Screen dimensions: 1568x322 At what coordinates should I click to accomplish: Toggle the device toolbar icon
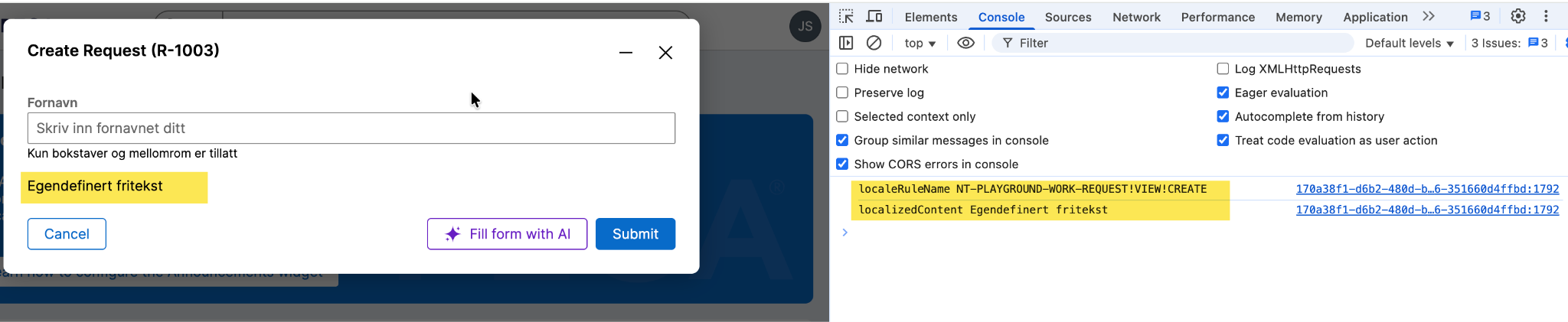coord(874,16)
